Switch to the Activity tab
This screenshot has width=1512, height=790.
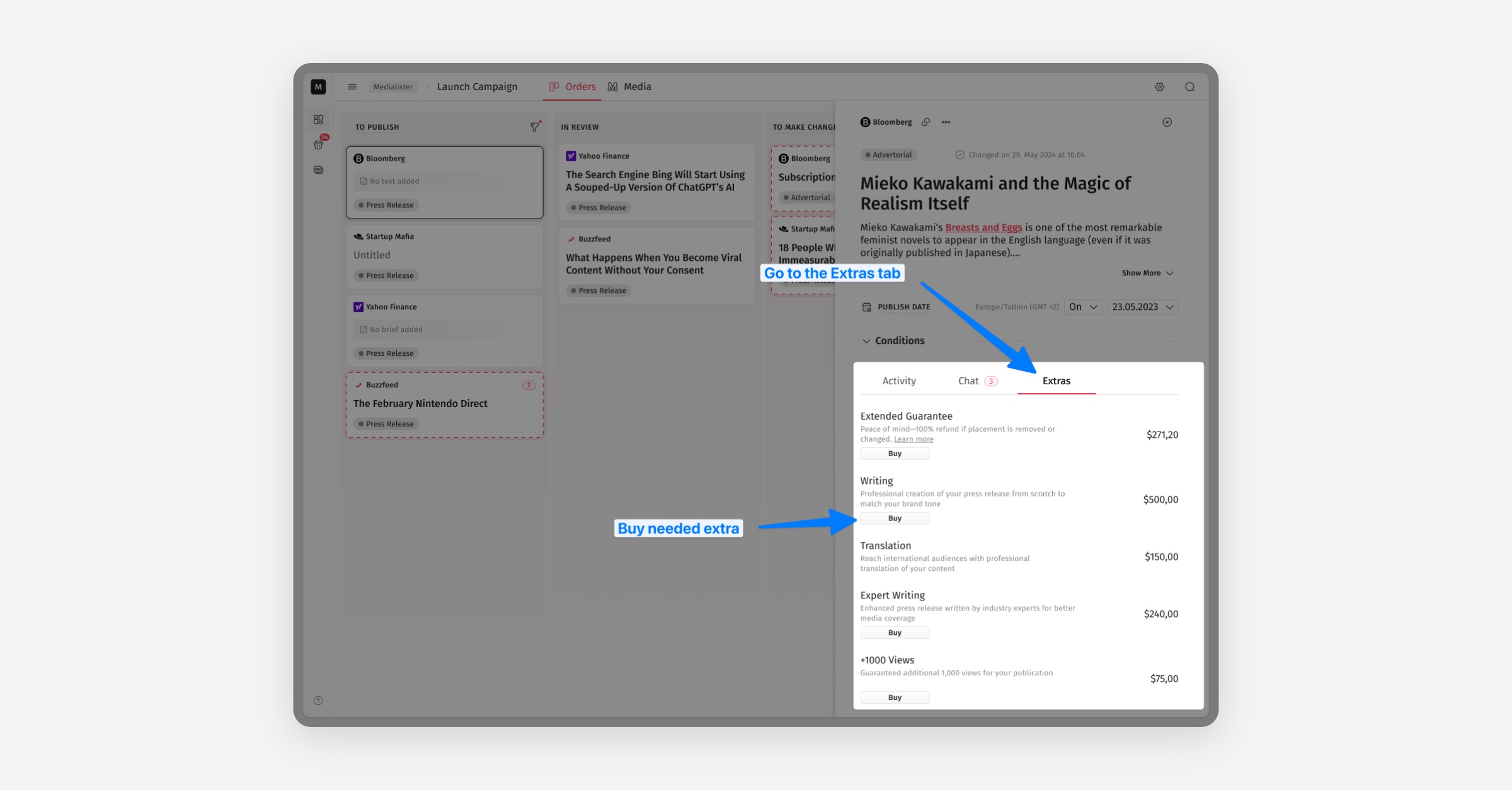tap(899, 381)
